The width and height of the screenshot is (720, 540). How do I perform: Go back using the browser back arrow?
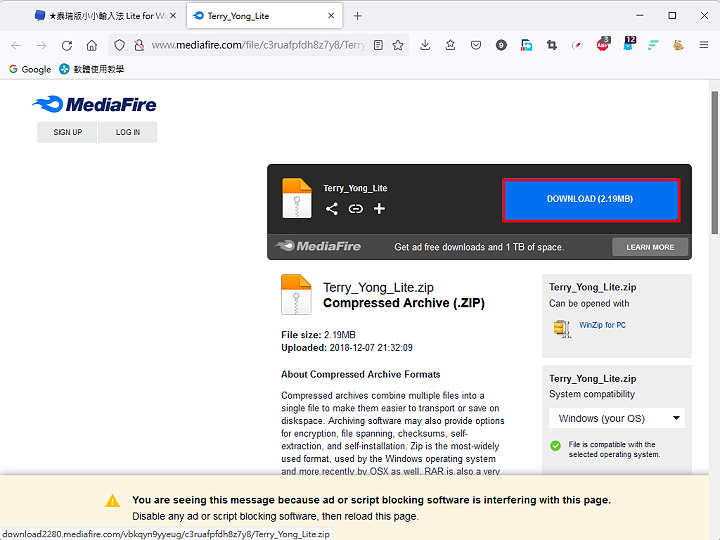pos(16,45)
